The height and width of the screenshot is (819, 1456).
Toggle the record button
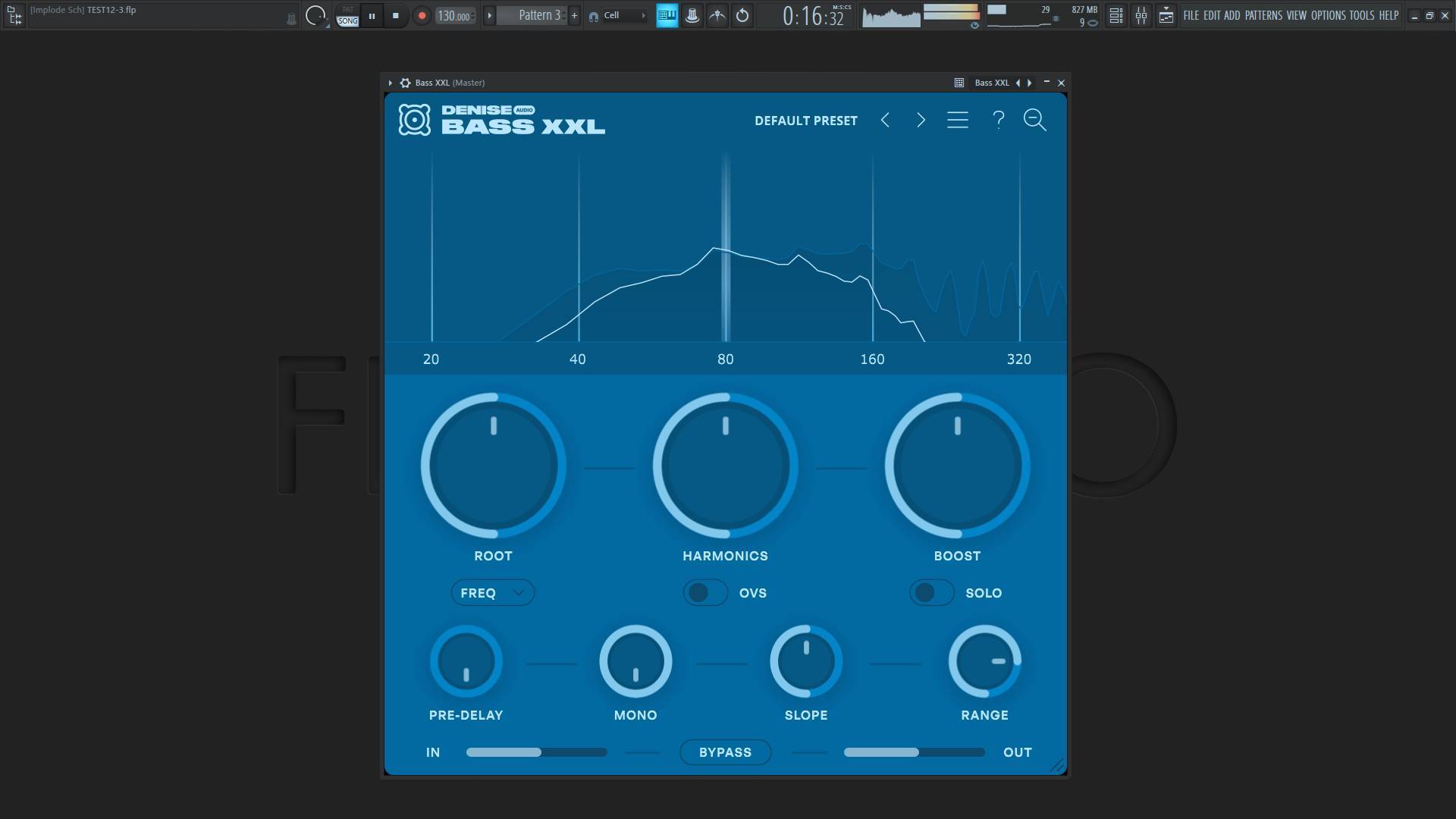pyautogui.click(x=422, y=16)
